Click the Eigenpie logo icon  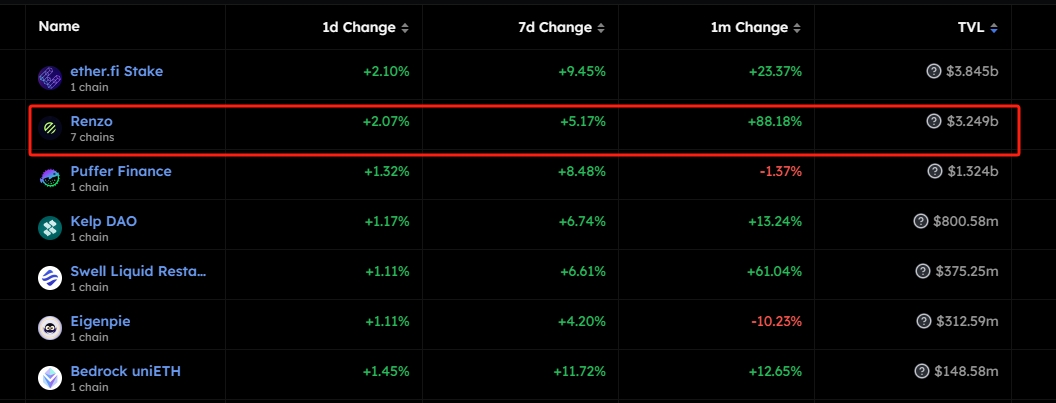click(x=50, y=328)
